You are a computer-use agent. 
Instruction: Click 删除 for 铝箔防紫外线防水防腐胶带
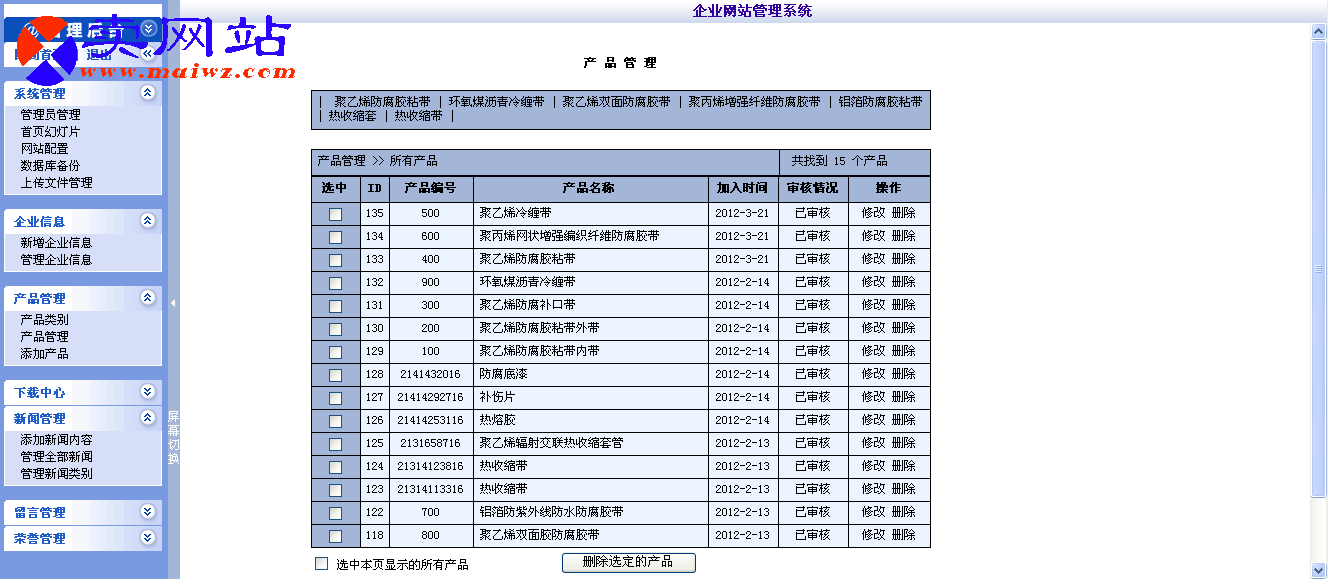903,512
